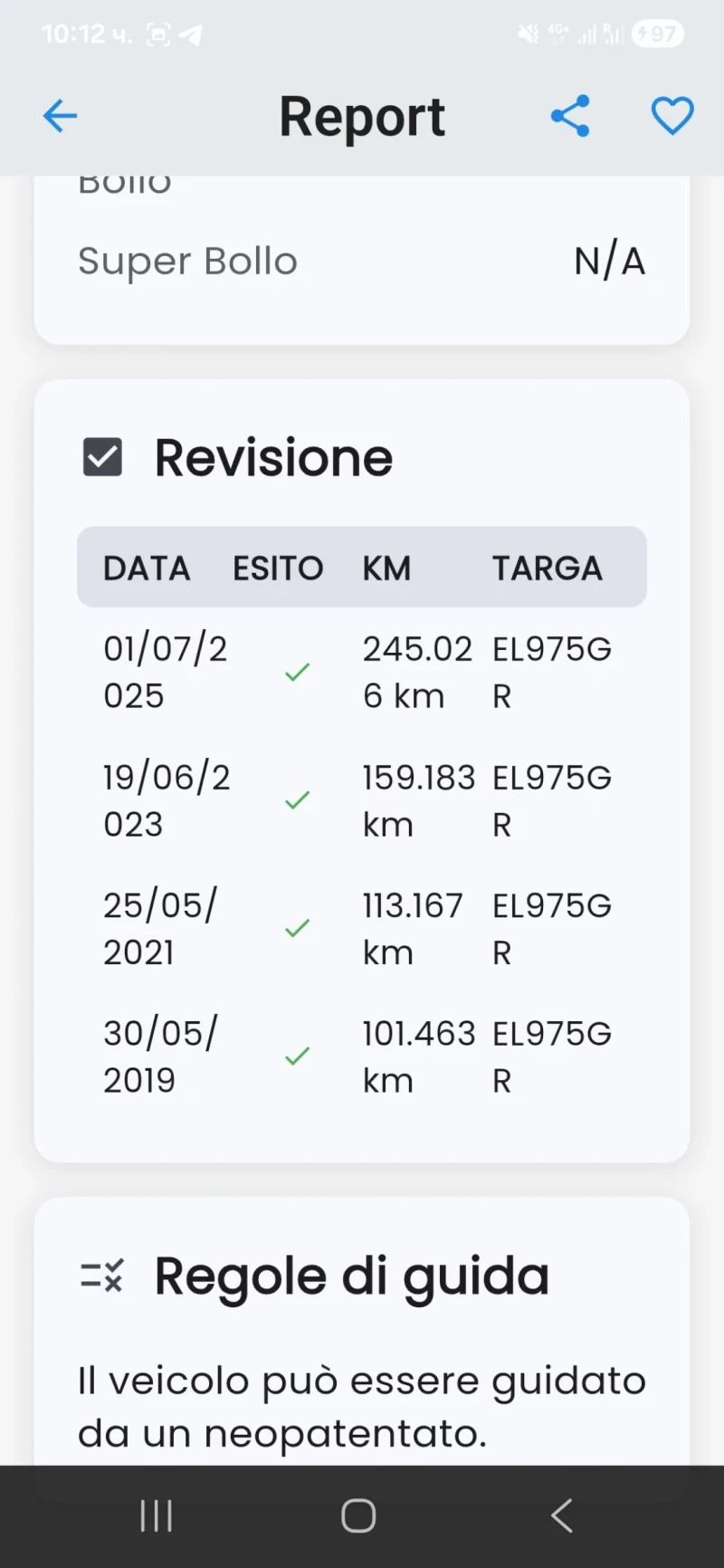The height and width of the screenshot is (1568, 724).
Task: Tap the heart favorite icon
Action: 672,116
